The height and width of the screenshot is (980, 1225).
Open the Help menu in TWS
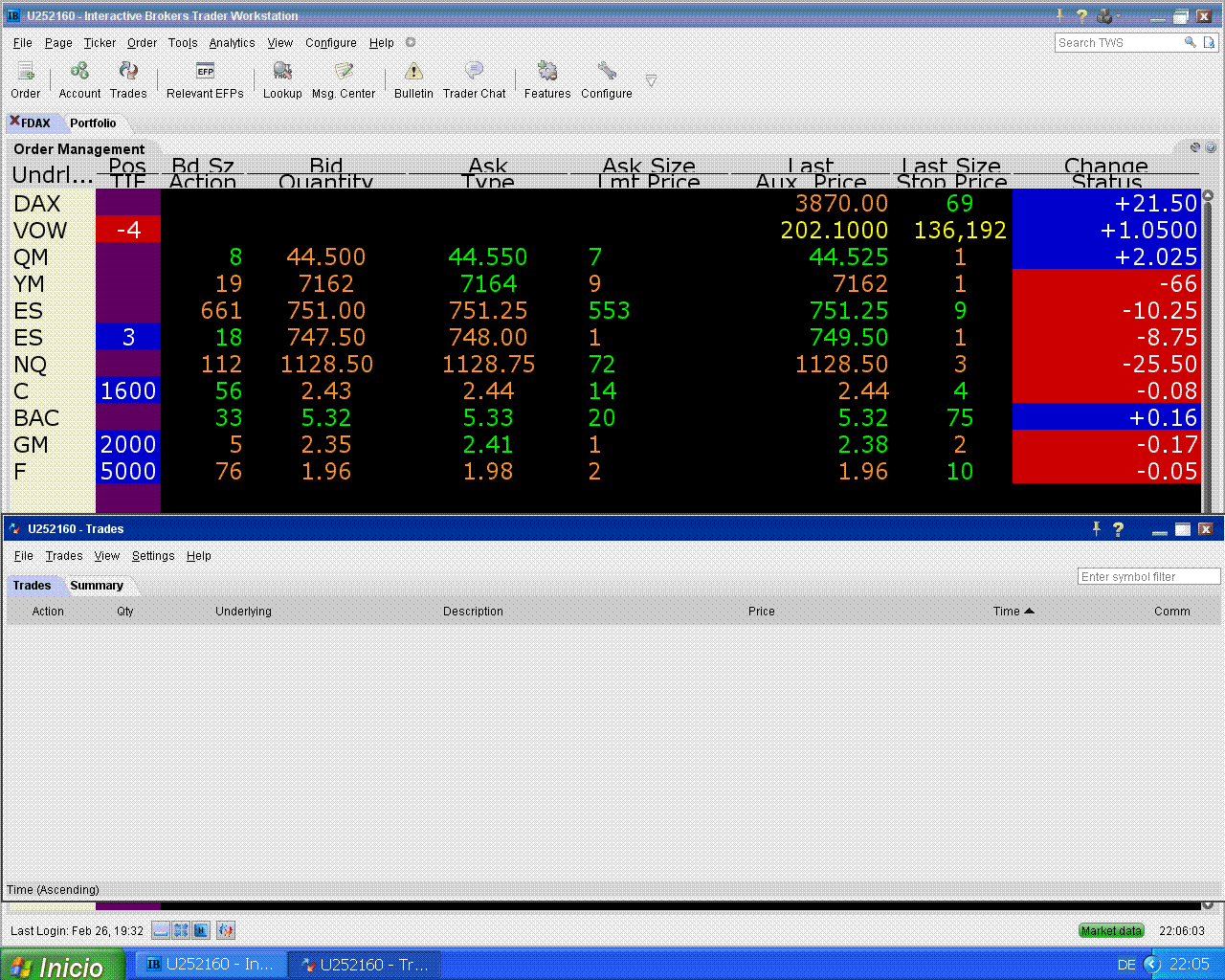(x=382, y=43)
